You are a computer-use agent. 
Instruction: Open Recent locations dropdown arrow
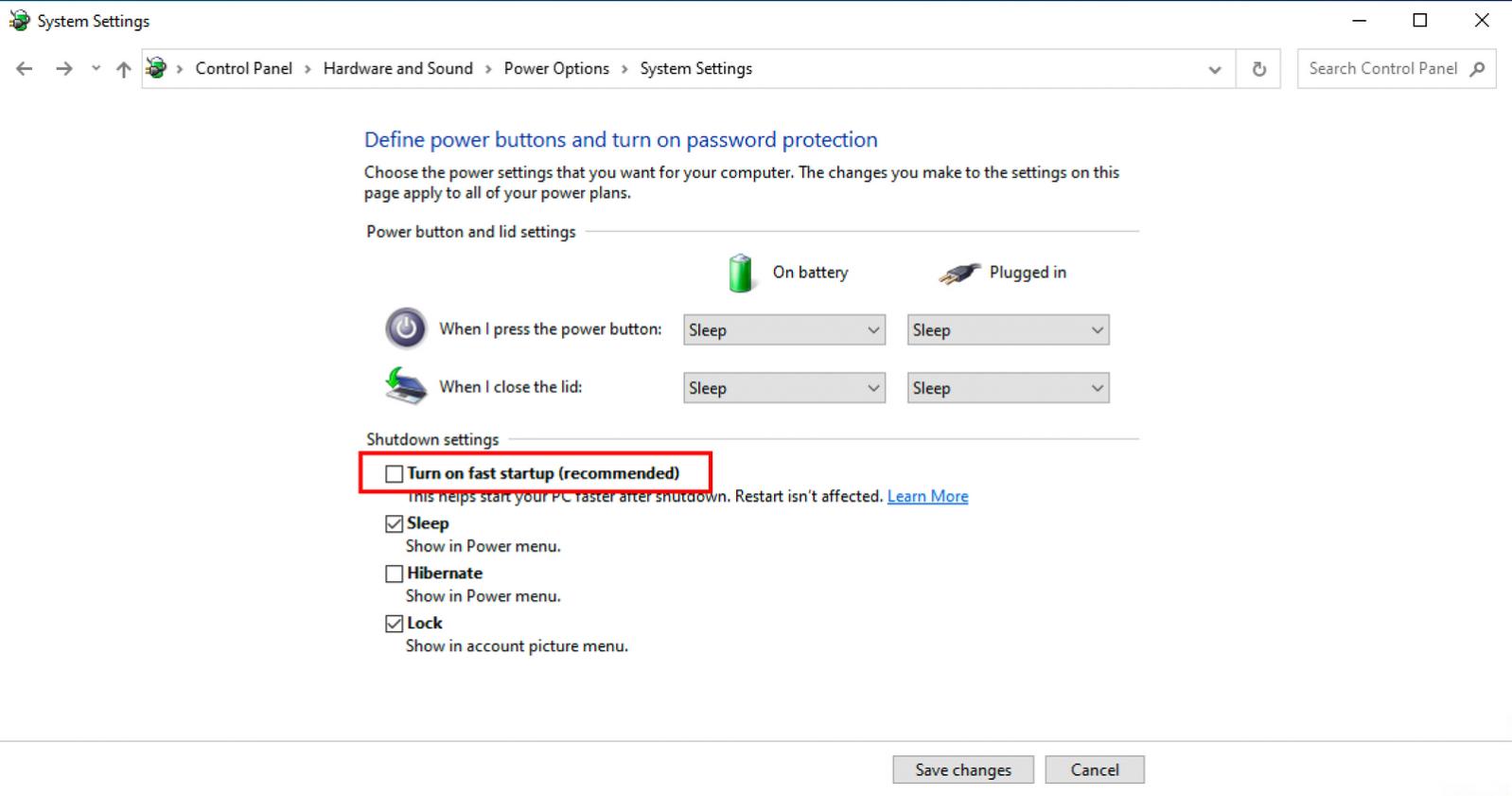click(96, 69)
